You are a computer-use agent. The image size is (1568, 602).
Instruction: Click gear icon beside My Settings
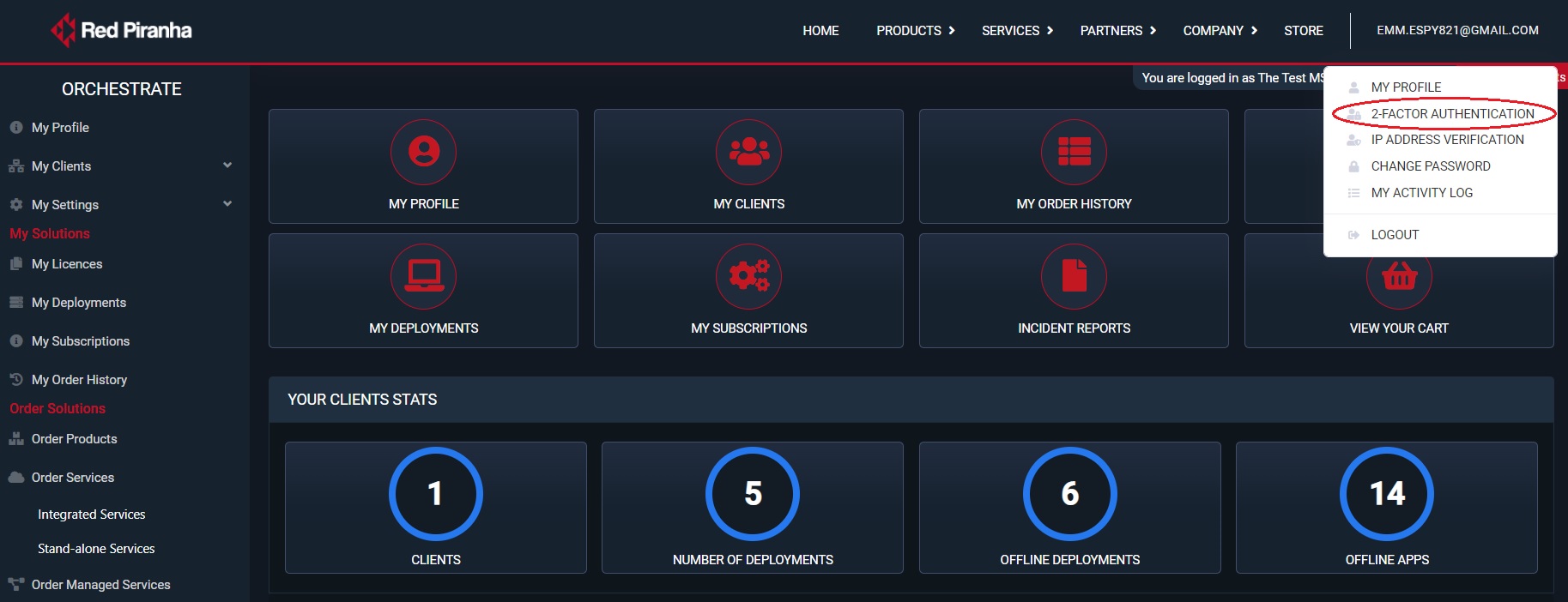16,204
